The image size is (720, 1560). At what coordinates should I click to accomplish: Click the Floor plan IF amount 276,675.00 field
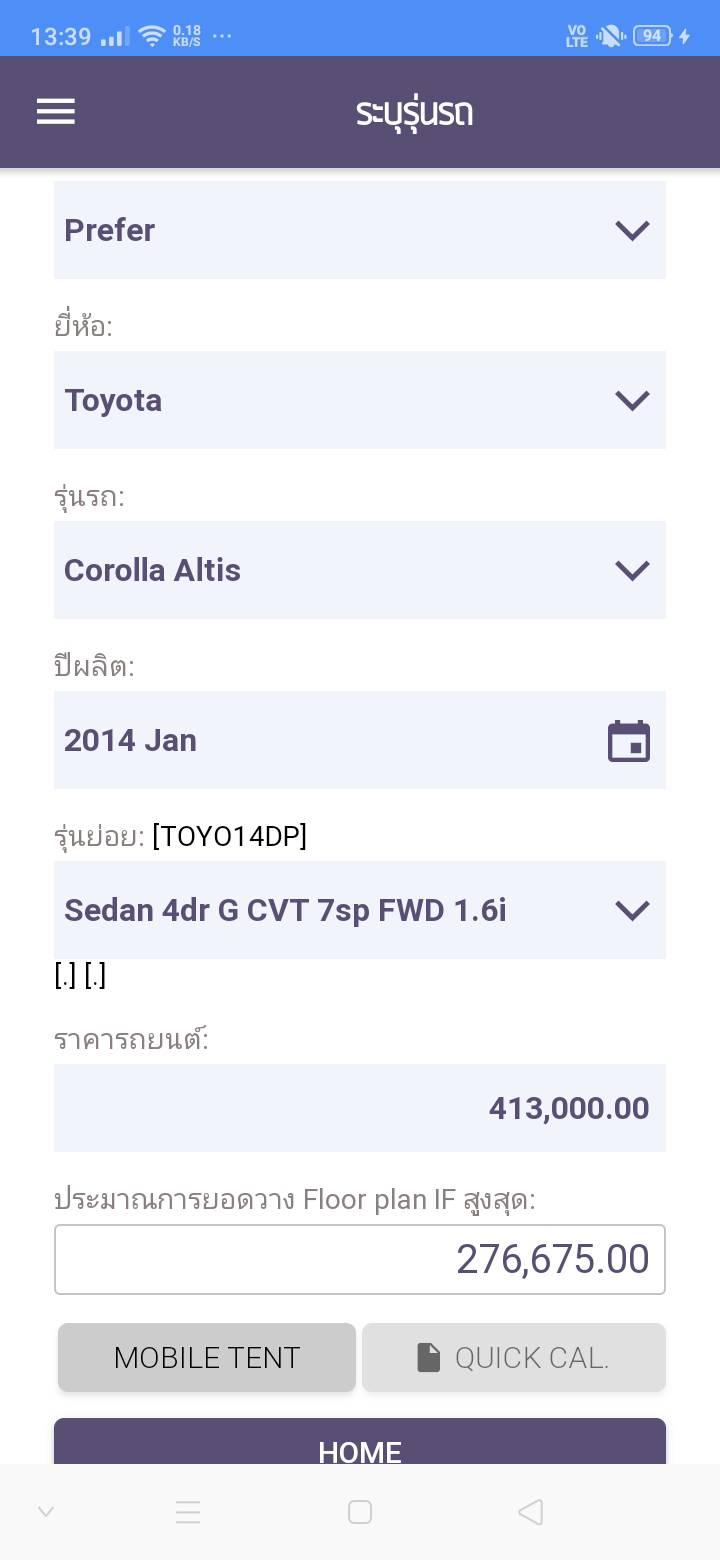click(360, 1259)
